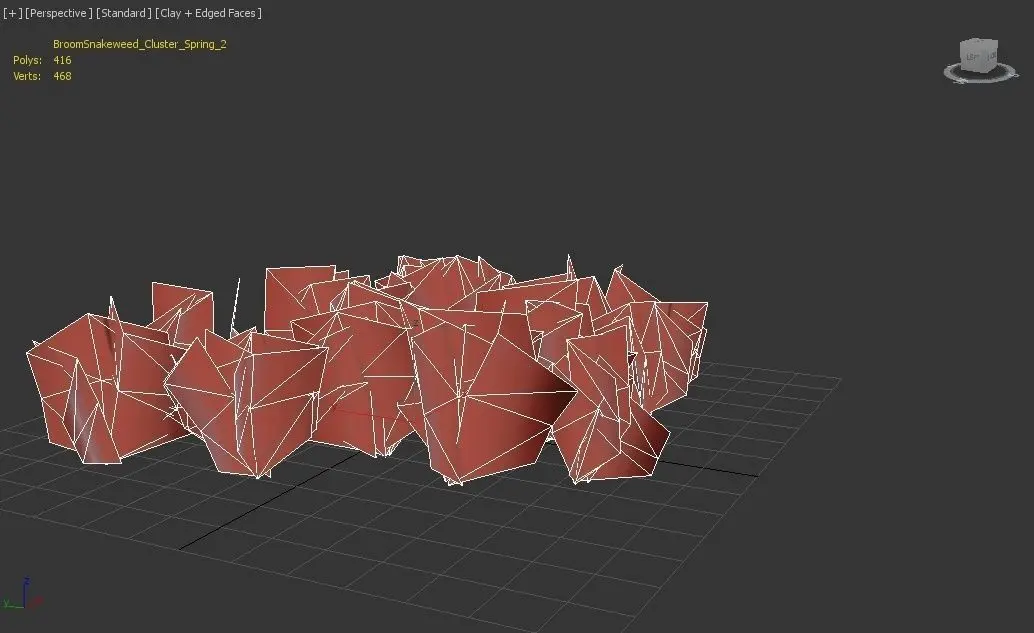Viewport: 1034px width, 633px height.
Task: Click the object name BroomSnakeweed_Cluster_Spring_2
Action: point(140,44)
